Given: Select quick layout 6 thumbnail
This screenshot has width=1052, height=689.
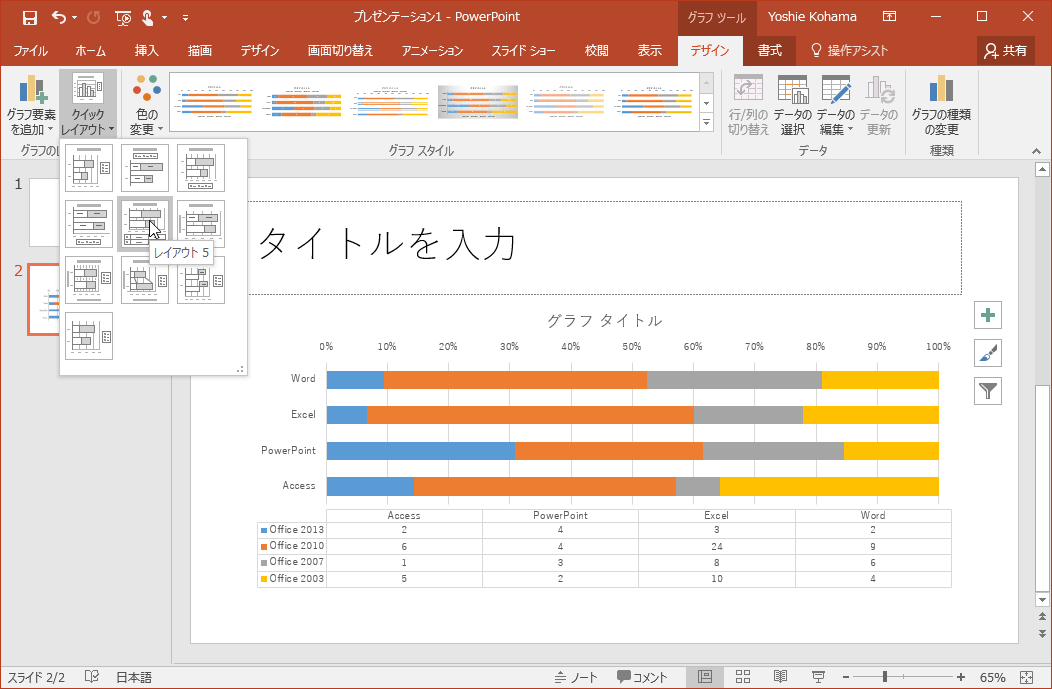Looking at the screenshot, I should point(201,224).
